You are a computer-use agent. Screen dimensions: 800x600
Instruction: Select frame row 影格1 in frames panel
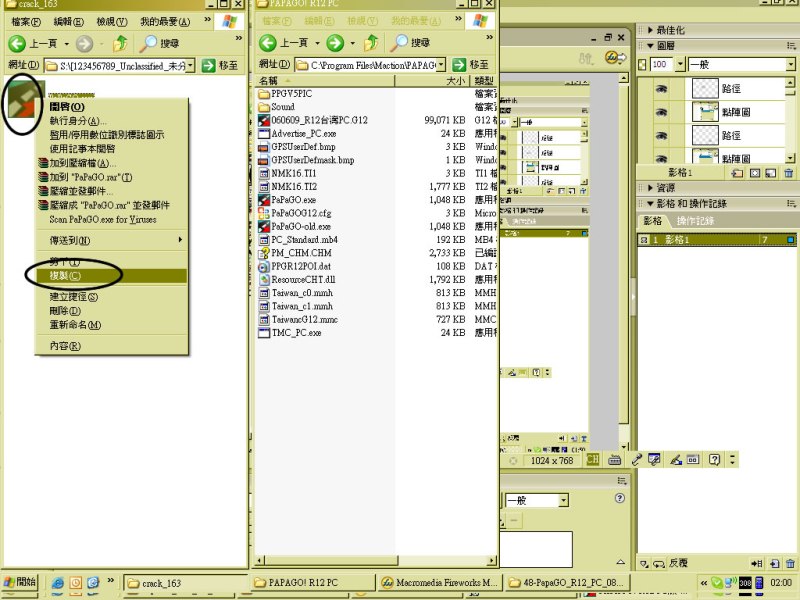[x=717, y=240]
